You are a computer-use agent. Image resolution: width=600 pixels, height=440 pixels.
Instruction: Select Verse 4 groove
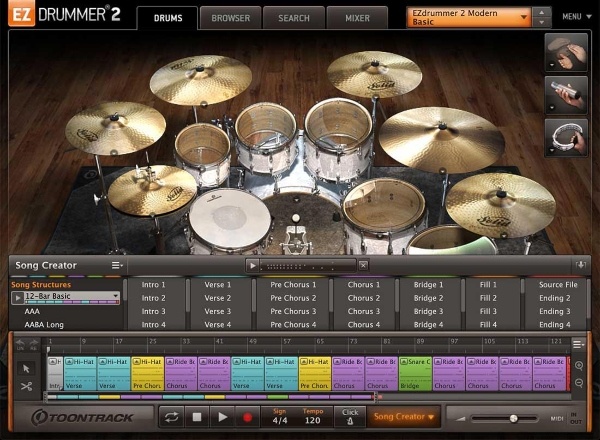pyautogui.click(x=217, y=325)
